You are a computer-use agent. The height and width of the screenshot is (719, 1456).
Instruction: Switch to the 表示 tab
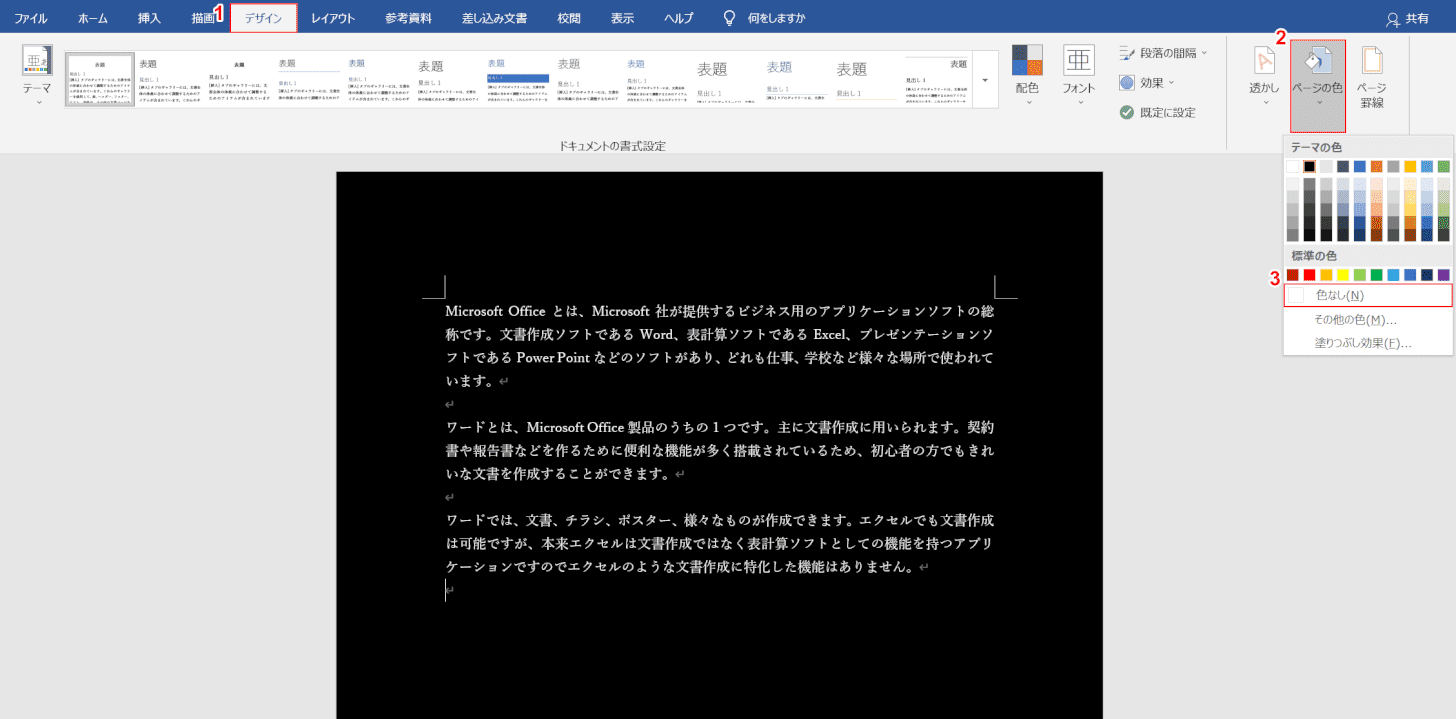point(622,18)
